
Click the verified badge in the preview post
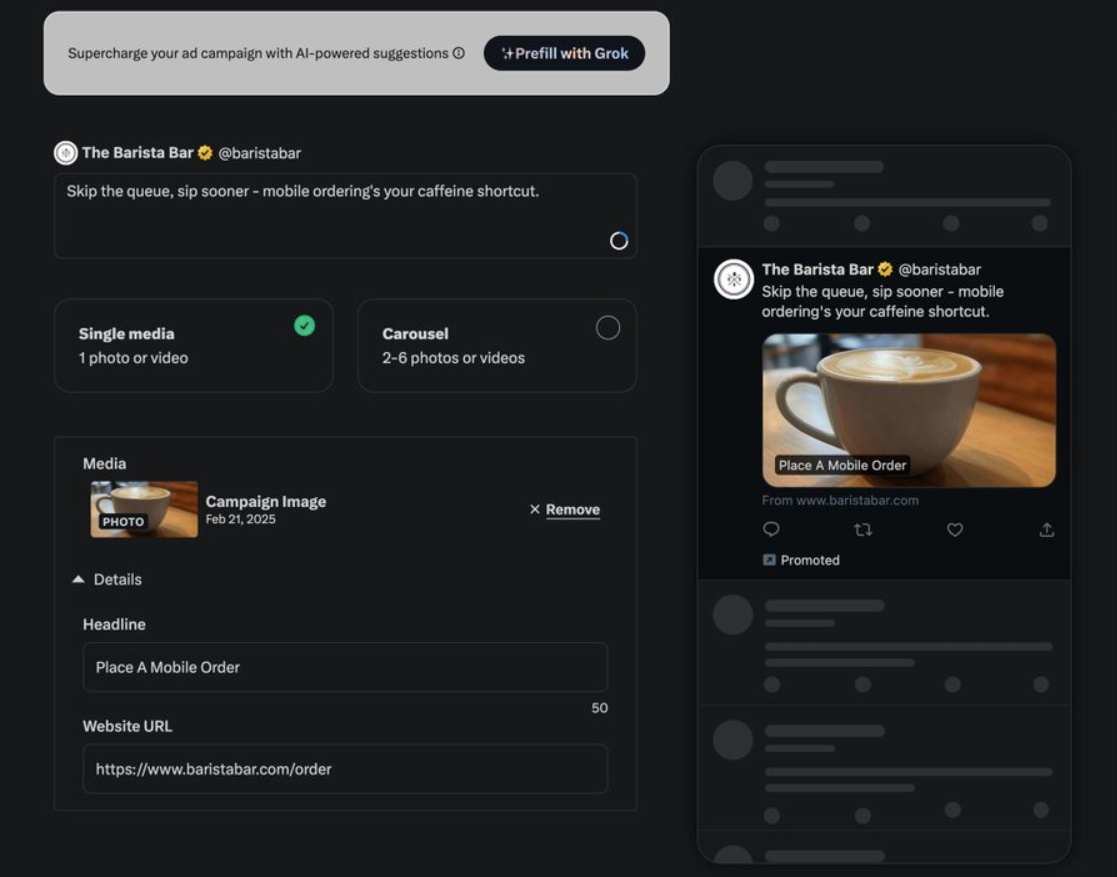[885, 269]
